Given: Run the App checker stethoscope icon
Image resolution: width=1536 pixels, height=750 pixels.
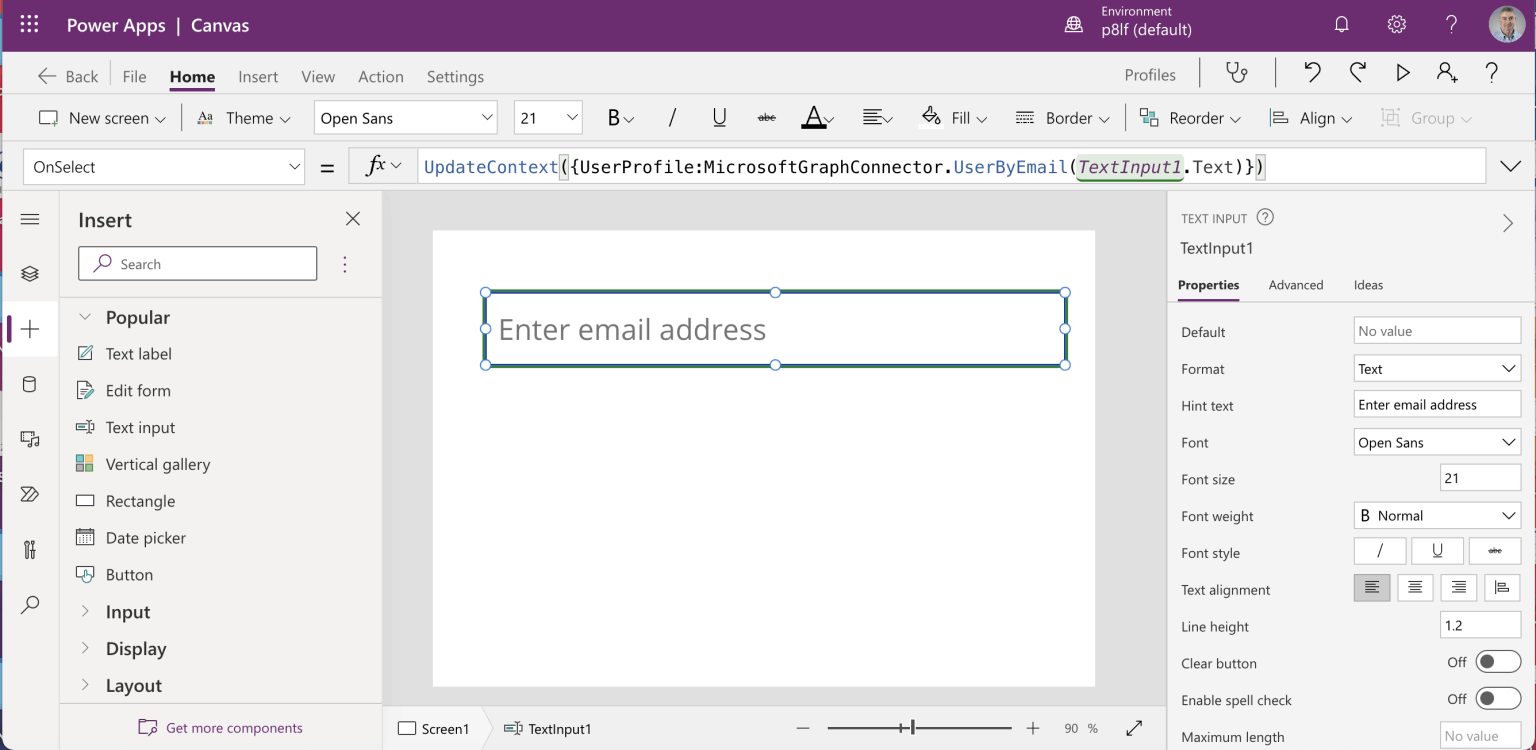Looking at the screenshot, I should point(1237,73).
